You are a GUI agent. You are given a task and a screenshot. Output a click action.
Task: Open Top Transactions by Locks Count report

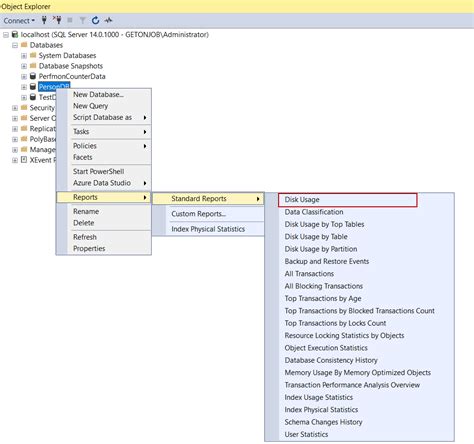click(335, 323)
